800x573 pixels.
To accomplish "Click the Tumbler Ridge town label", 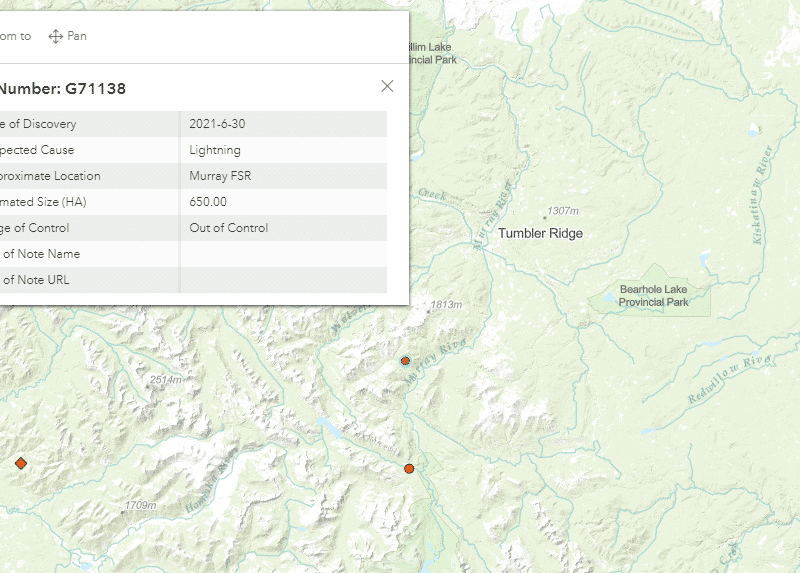I will click(x=540, y=233).
